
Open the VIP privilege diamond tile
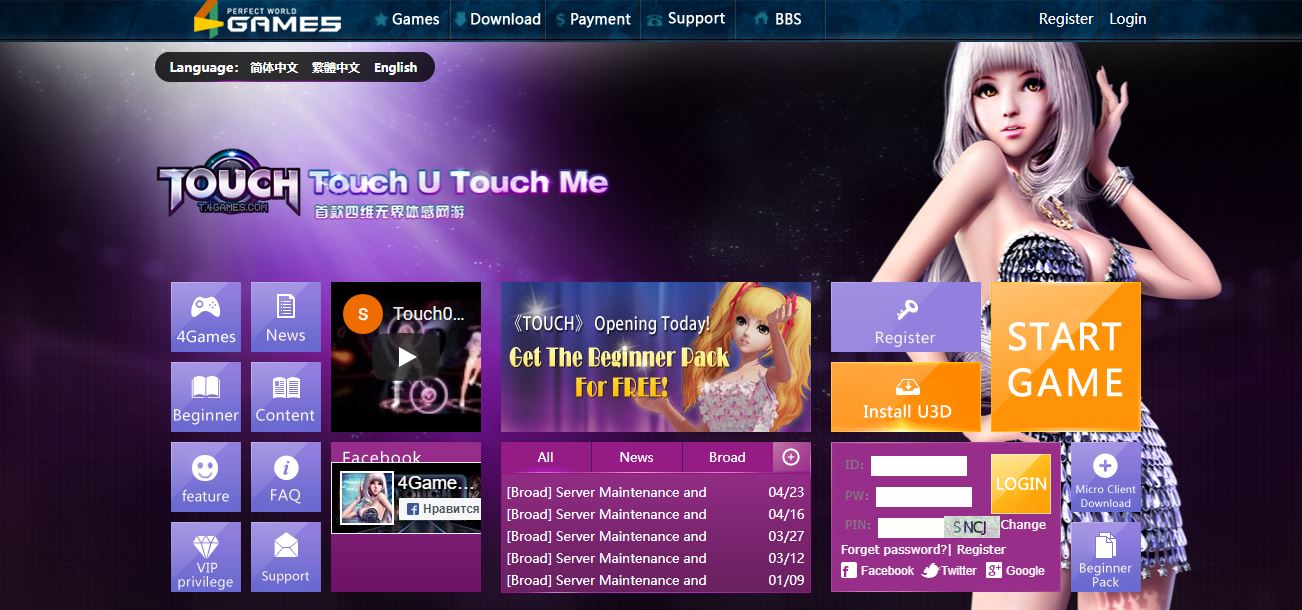[206, 557]
